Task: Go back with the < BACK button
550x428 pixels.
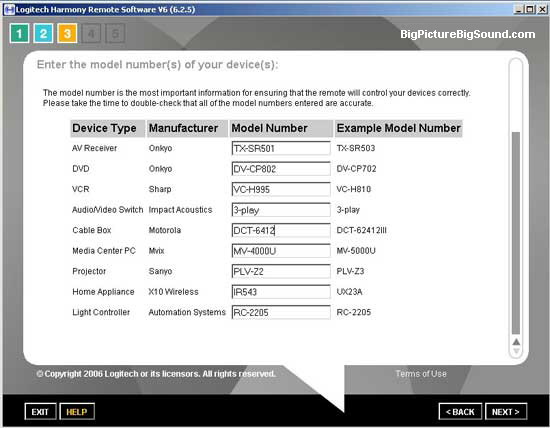Action: click(x=460, y=412)
